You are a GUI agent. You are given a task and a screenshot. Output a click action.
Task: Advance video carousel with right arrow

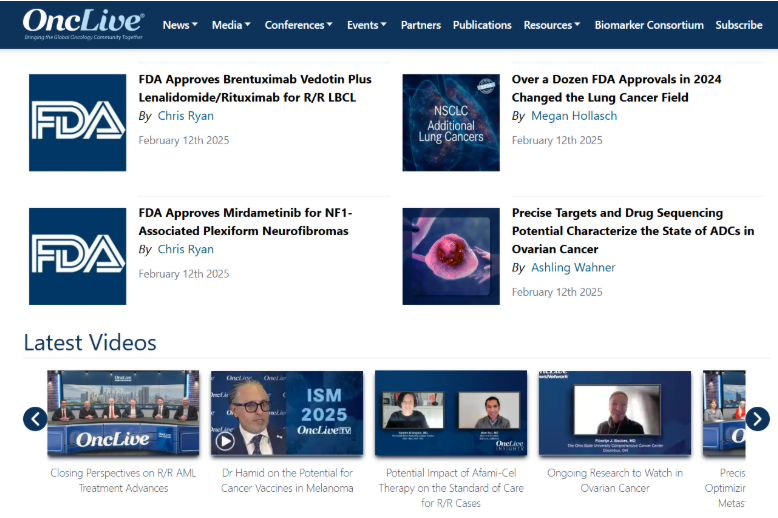tap(757, 419)
